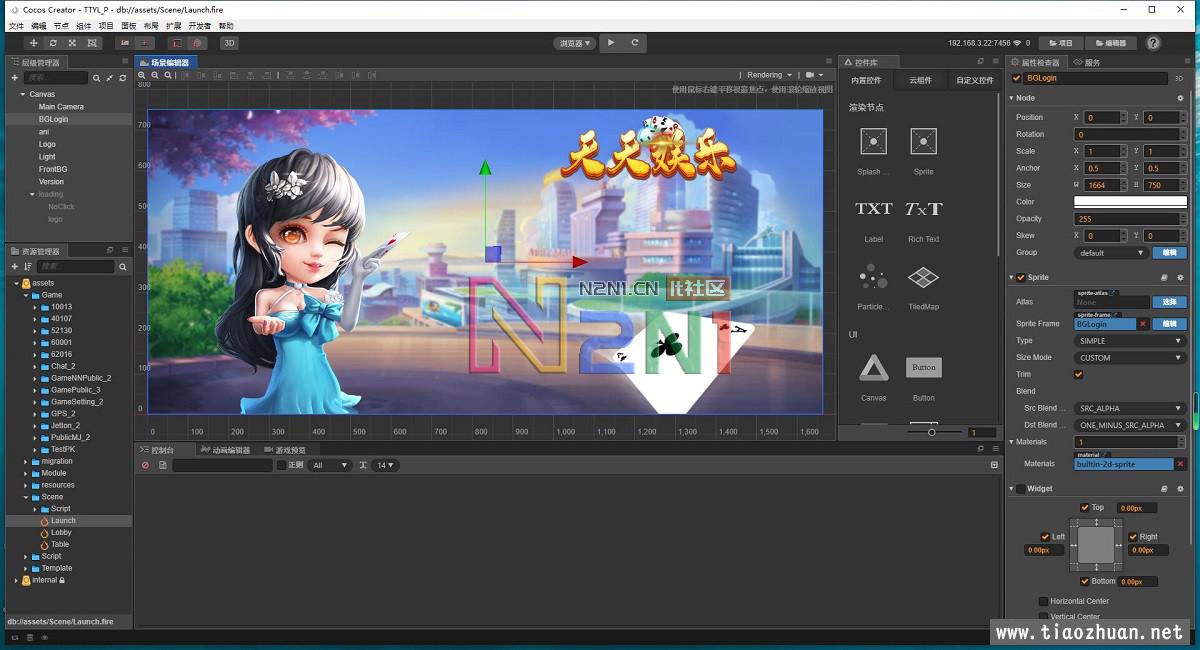The height and width of the screenshot is (650, 1200).
Task: Open the console log type All dropdown
Action: coord(330,465)
